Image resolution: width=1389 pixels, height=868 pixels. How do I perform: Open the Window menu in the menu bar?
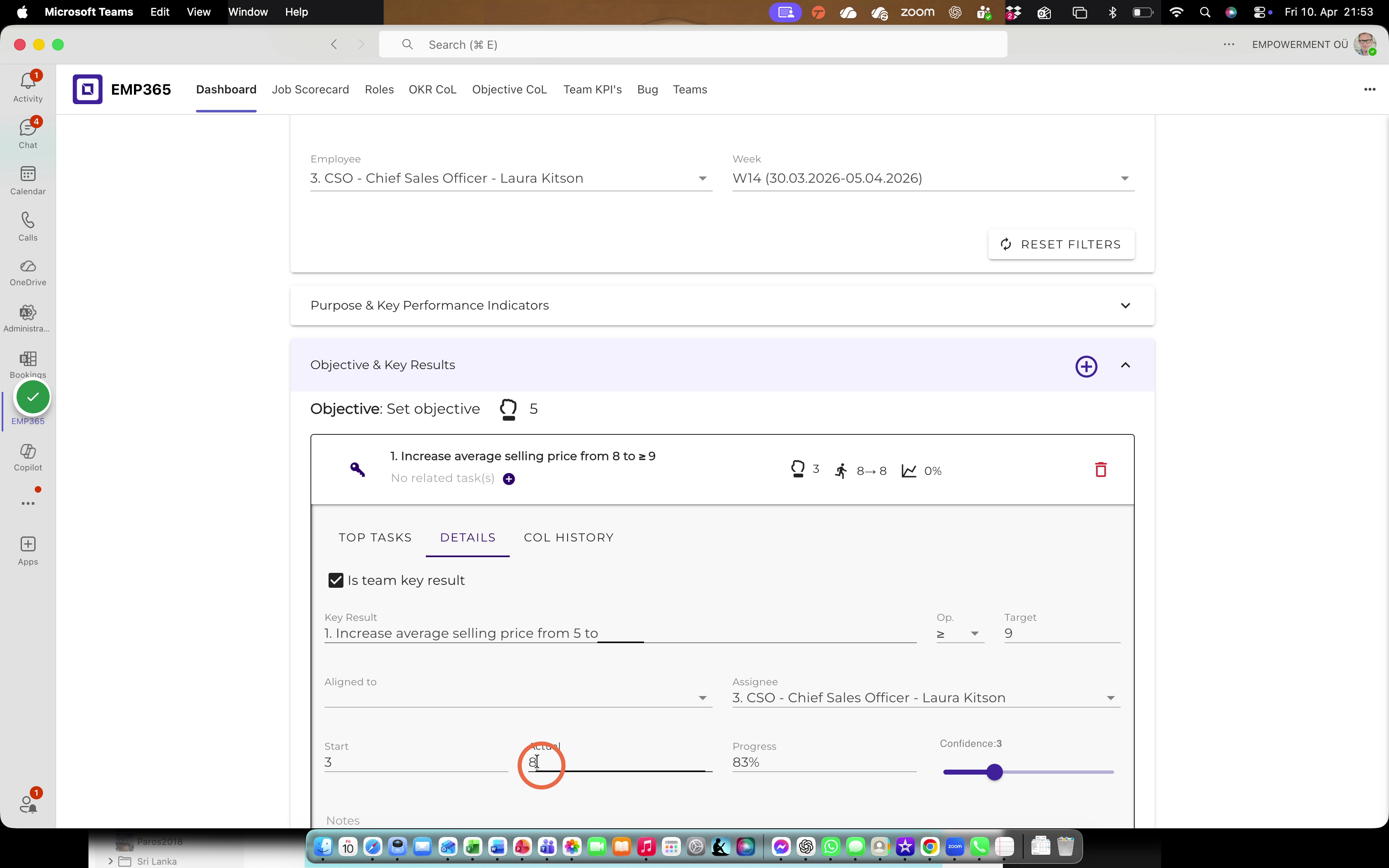pos(248,12)
